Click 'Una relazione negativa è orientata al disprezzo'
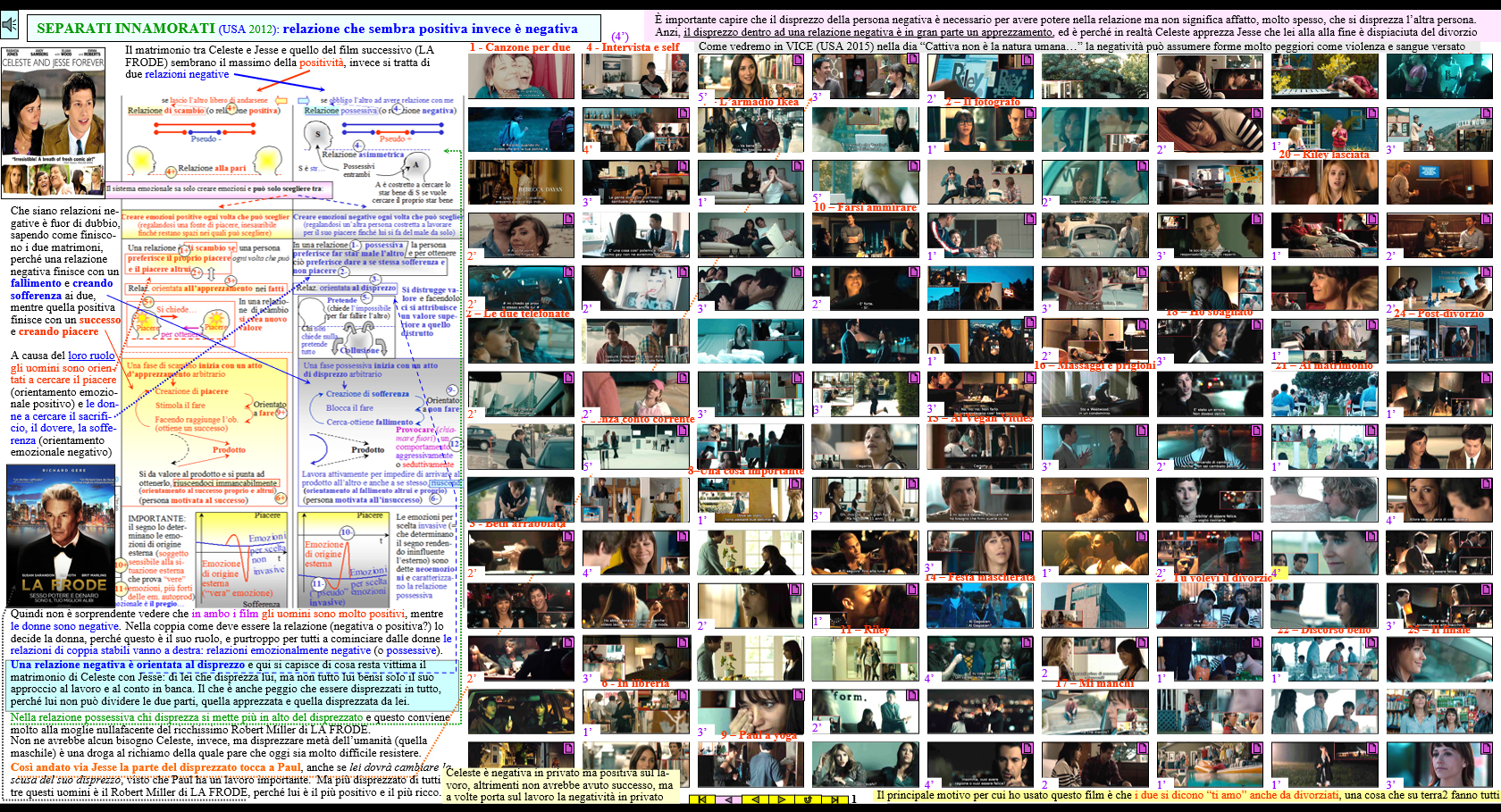The width and height of the screenshot is (1501, 812). (x=127, y=665)
